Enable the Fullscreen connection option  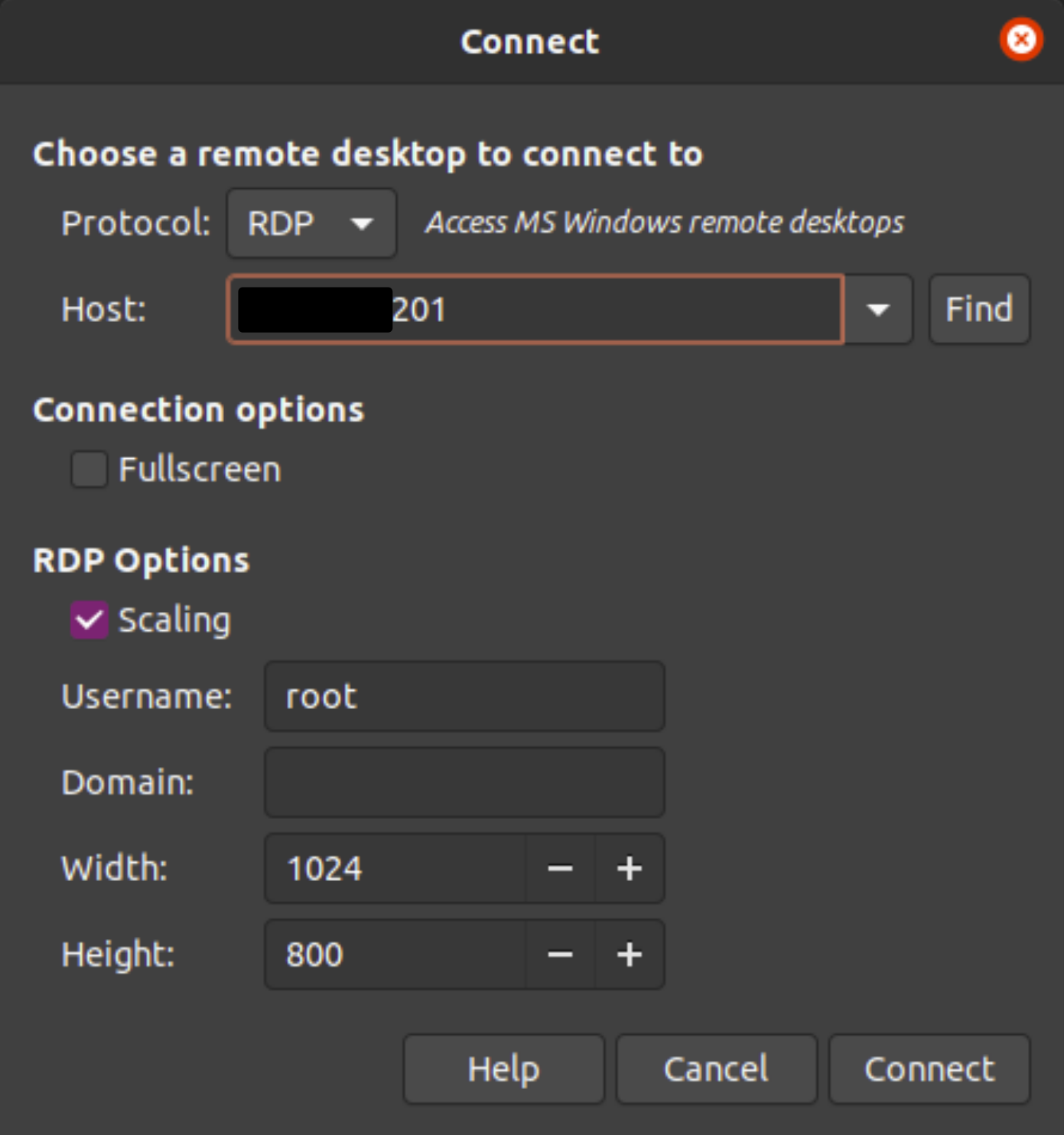tap(88, 469)
